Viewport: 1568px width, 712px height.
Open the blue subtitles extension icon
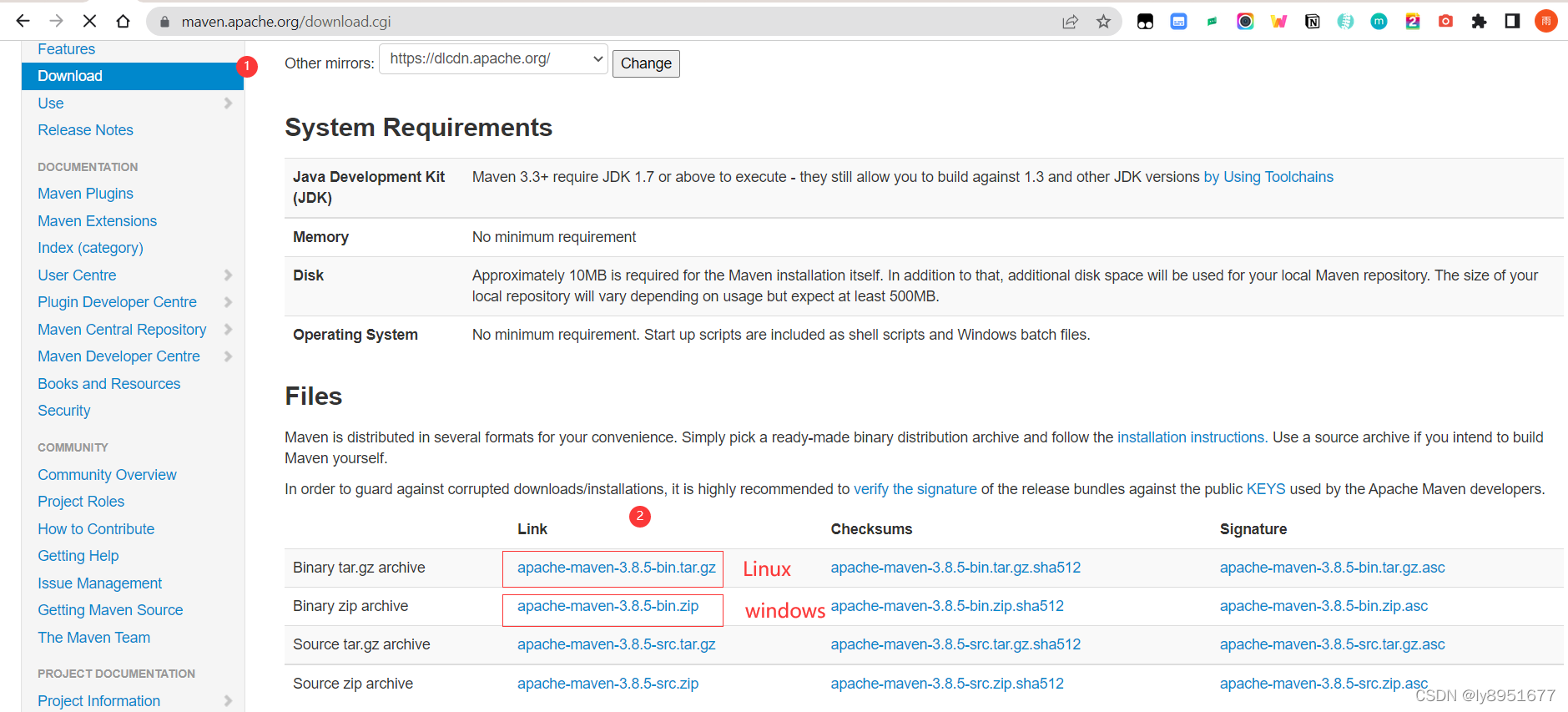click(1178, 22)
